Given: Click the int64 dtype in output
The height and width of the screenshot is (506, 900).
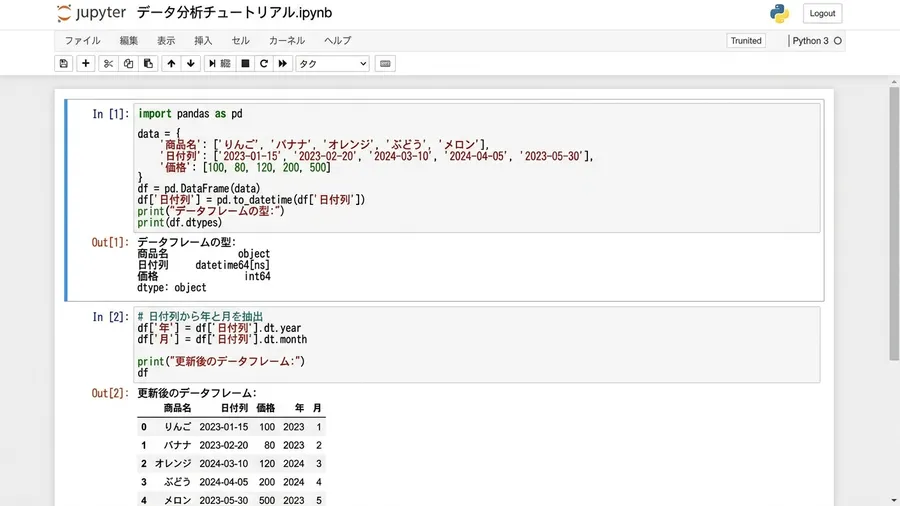Looking at the screenshot, I should point(257,277).
